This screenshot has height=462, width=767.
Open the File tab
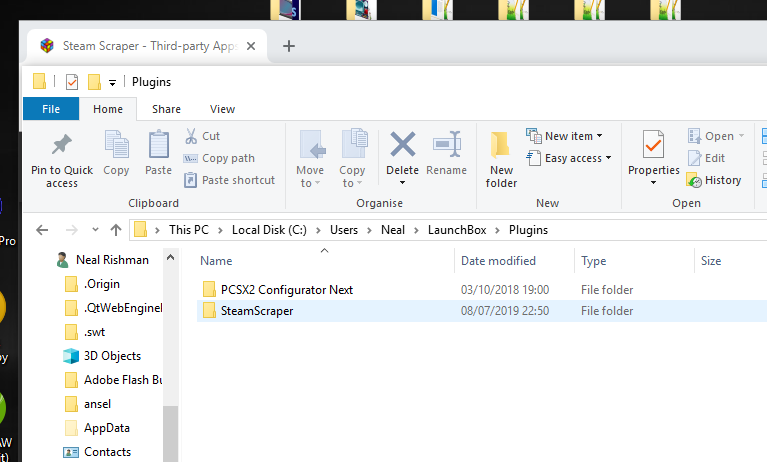click(51, 109)
